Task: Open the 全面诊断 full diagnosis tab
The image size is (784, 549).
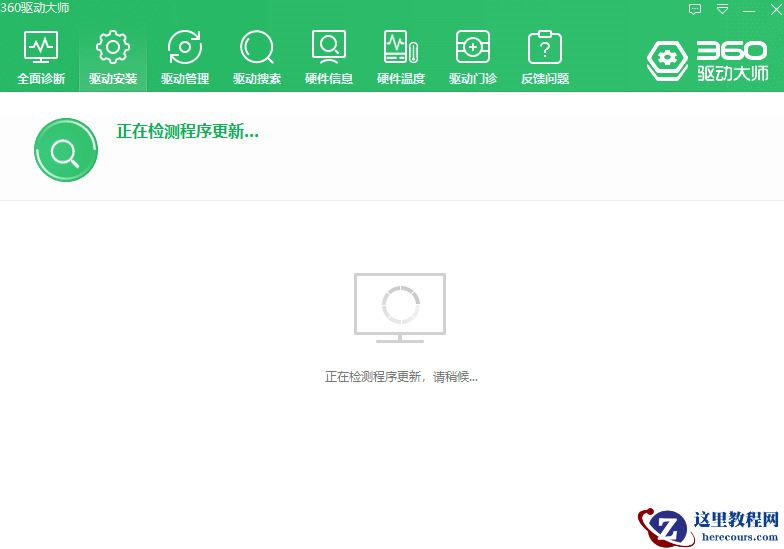Action: pos(41,58)
